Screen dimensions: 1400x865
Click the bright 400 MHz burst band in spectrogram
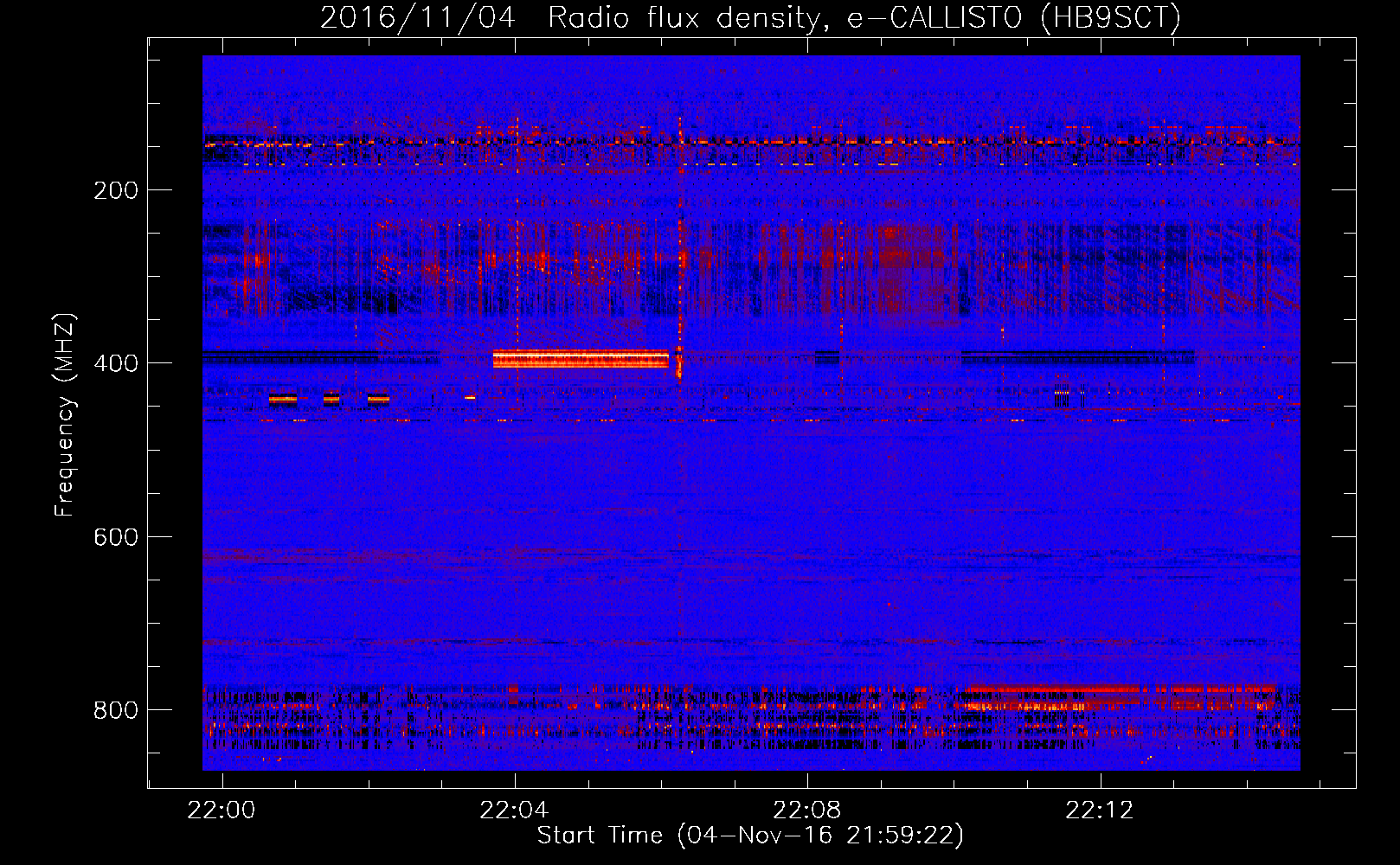tap(581, 359)
